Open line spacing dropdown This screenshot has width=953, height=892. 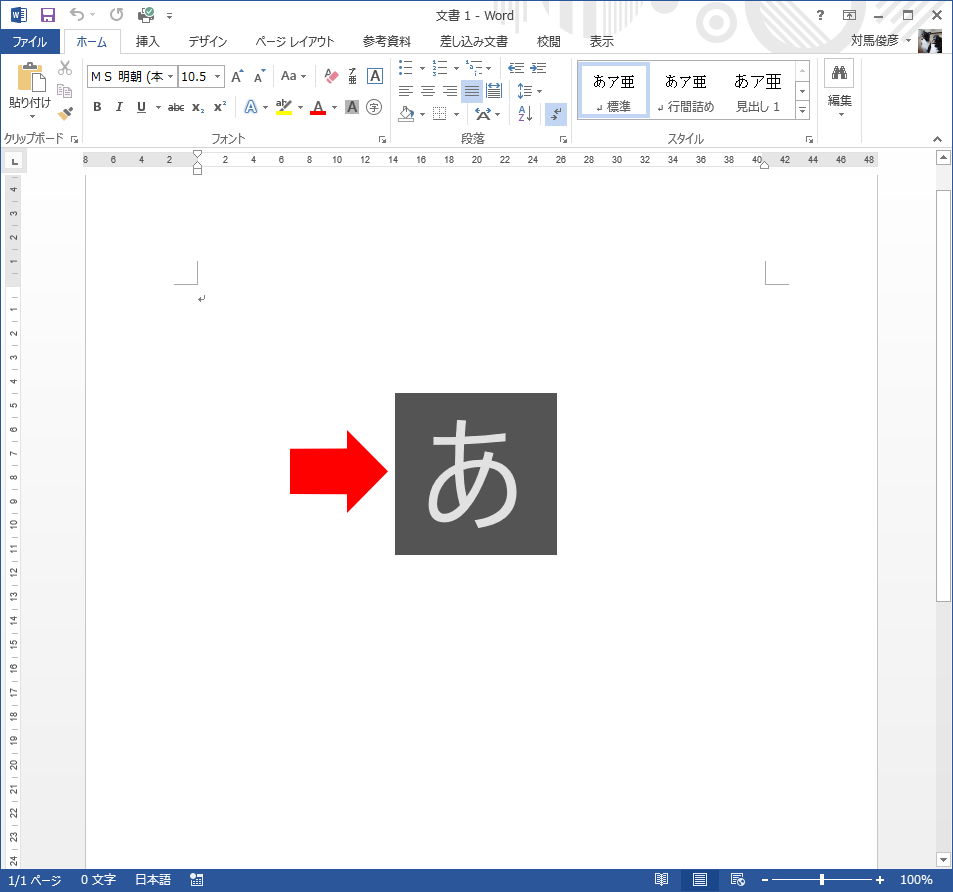tap(529, 91)
